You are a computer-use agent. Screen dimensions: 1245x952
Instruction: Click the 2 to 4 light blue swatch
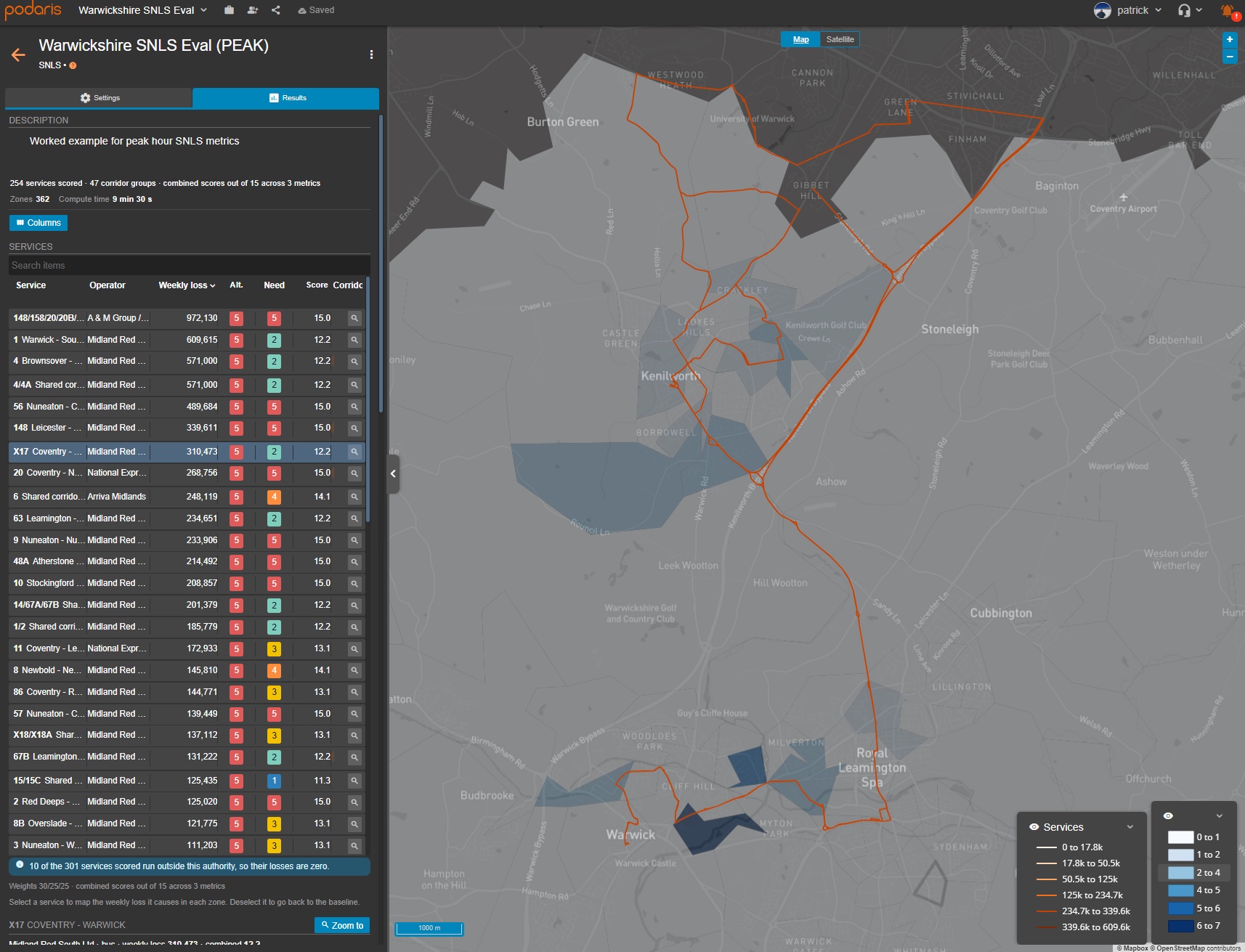pos(1180,873)
